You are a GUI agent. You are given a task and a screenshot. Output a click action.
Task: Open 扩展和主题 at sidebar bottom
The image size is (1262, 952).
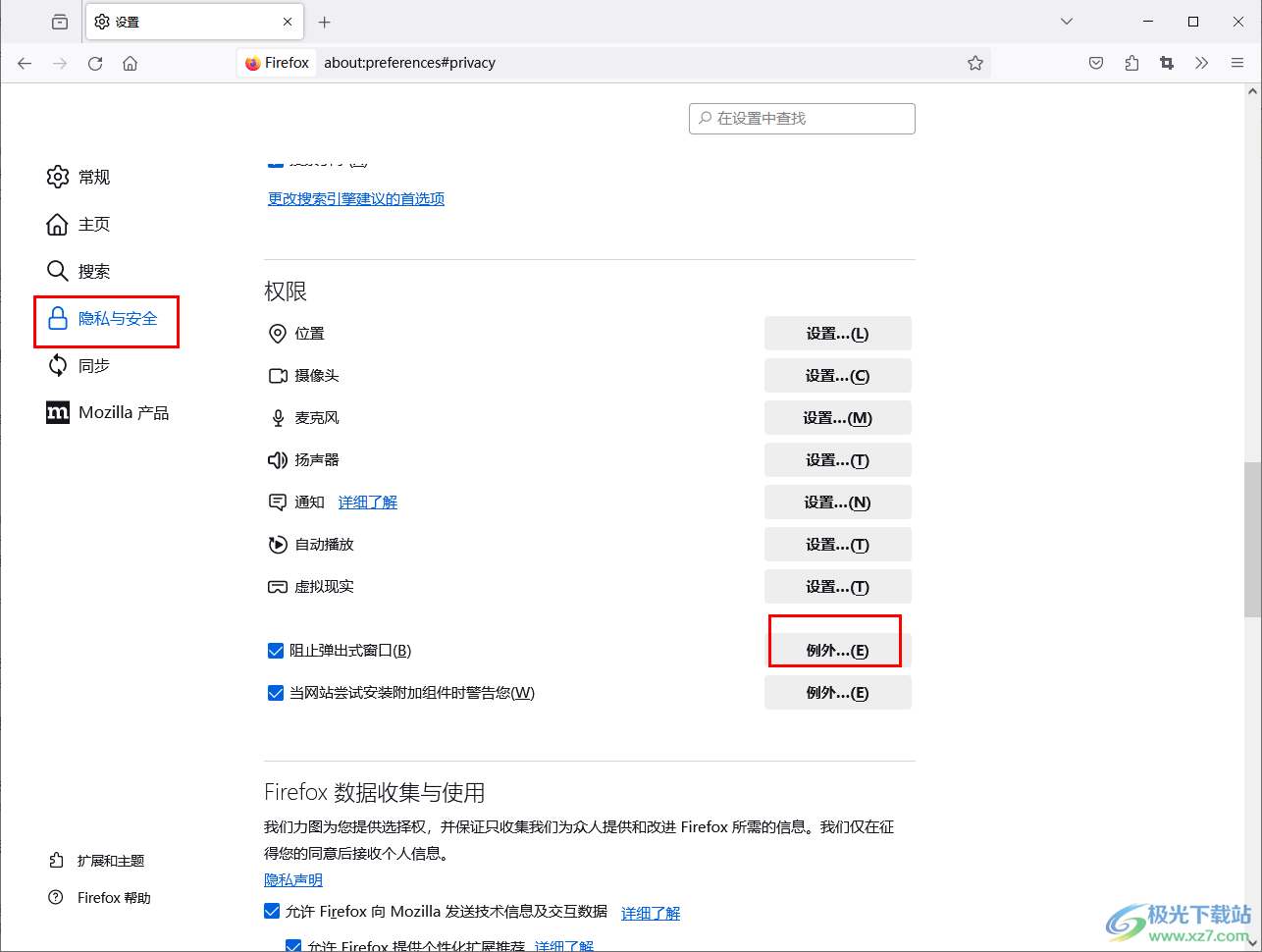click(x=97, y=861)
